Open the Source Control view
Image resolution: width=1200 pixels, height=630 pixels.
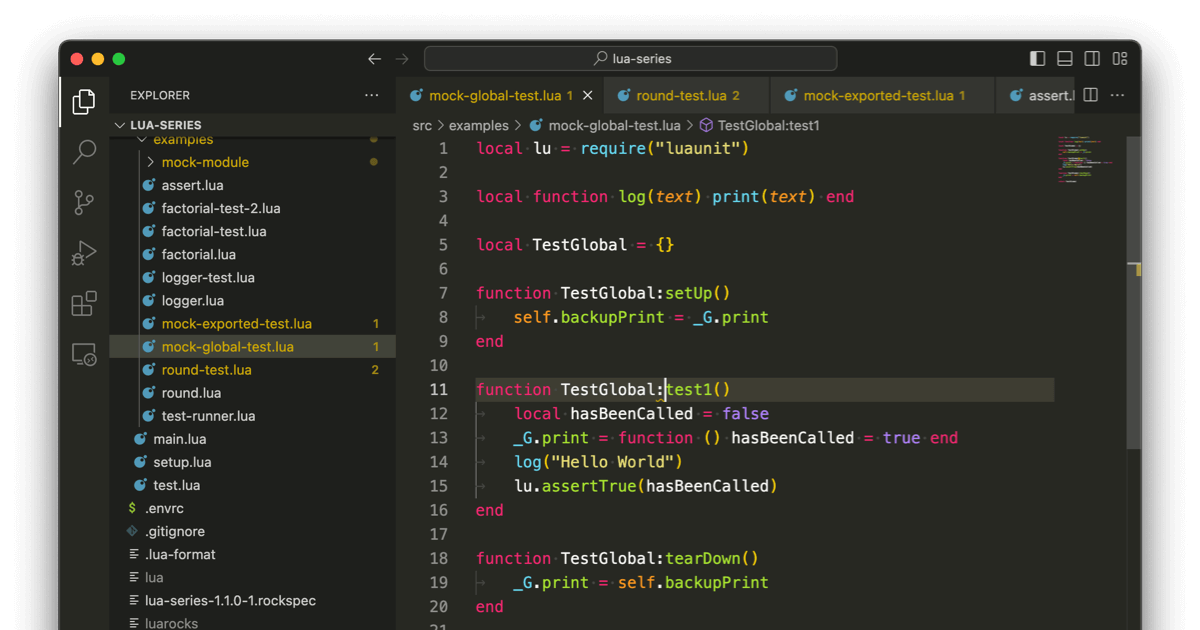pos(84,203)
